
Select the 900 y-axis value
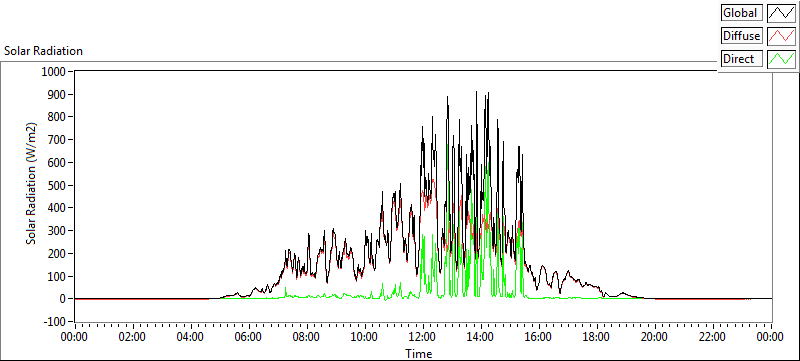[x=56, y=94]
